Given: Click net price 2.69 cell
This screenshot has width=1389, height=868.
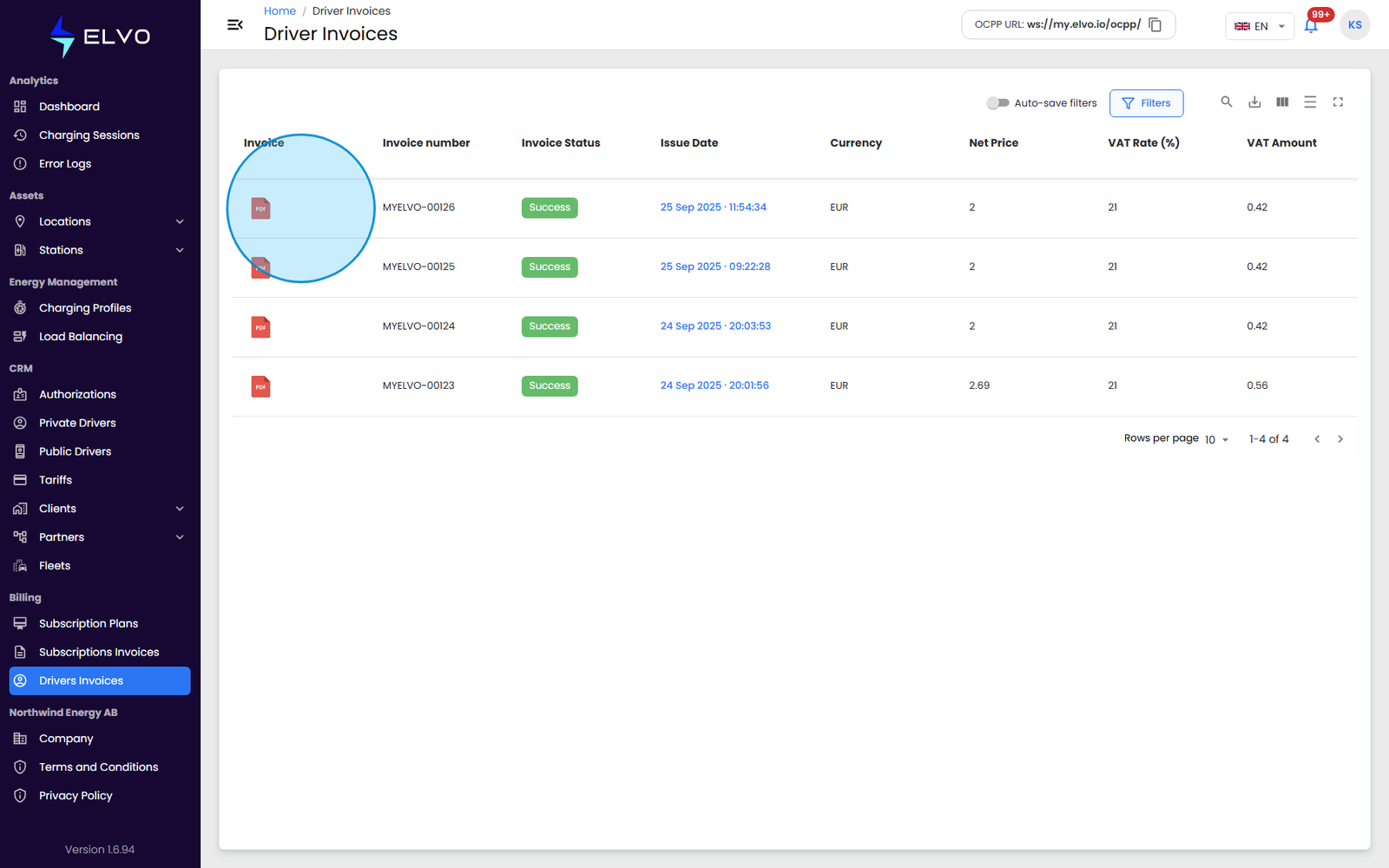Looking at the screenshot, I should (979, 385).
